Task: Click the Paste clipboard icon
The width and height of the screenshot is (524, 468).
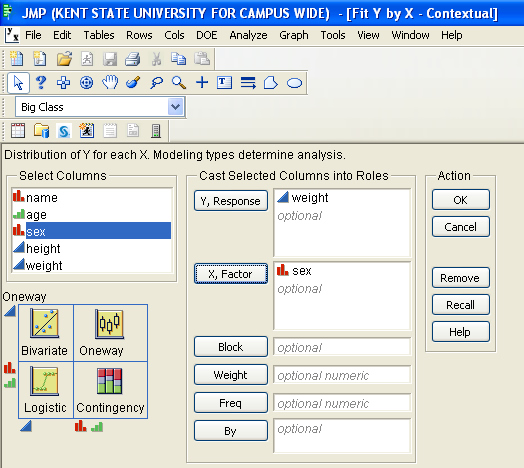Action: click(x=202, y=58)
